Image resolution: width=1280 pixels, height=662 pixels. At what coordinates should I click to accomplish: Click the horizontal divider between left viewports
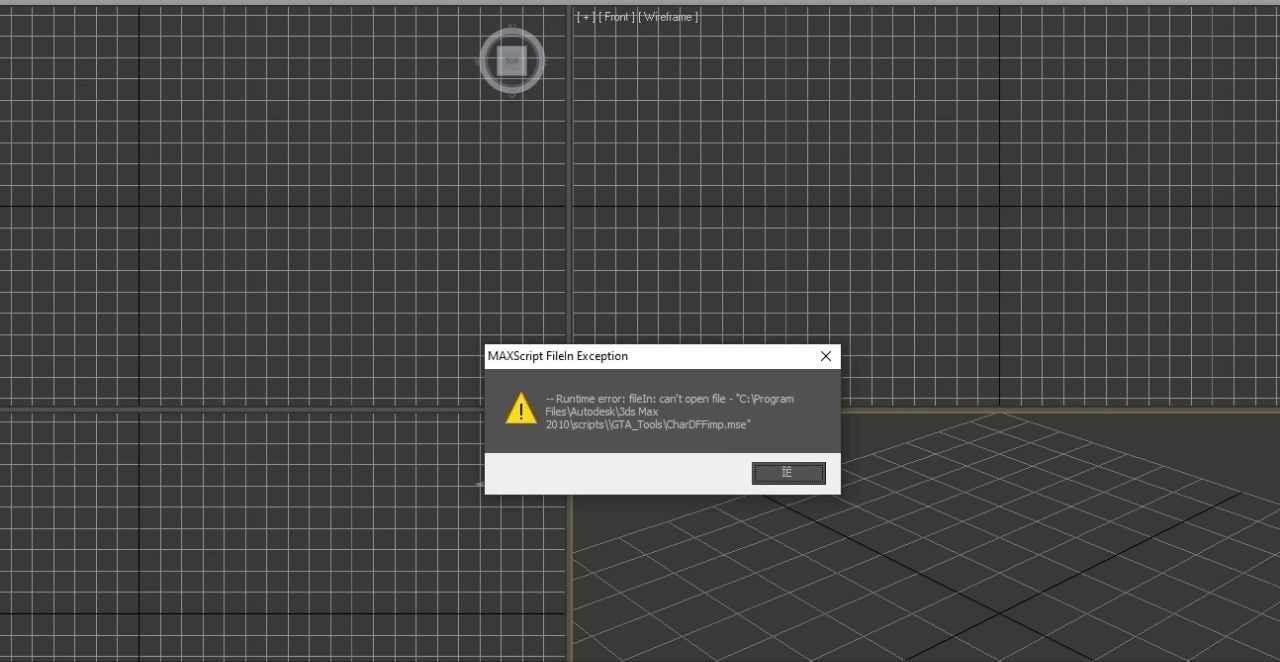coord(250,409)
